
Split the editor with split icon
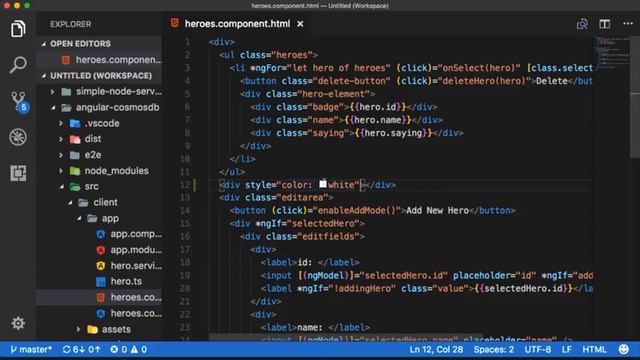tap(605, 24)
